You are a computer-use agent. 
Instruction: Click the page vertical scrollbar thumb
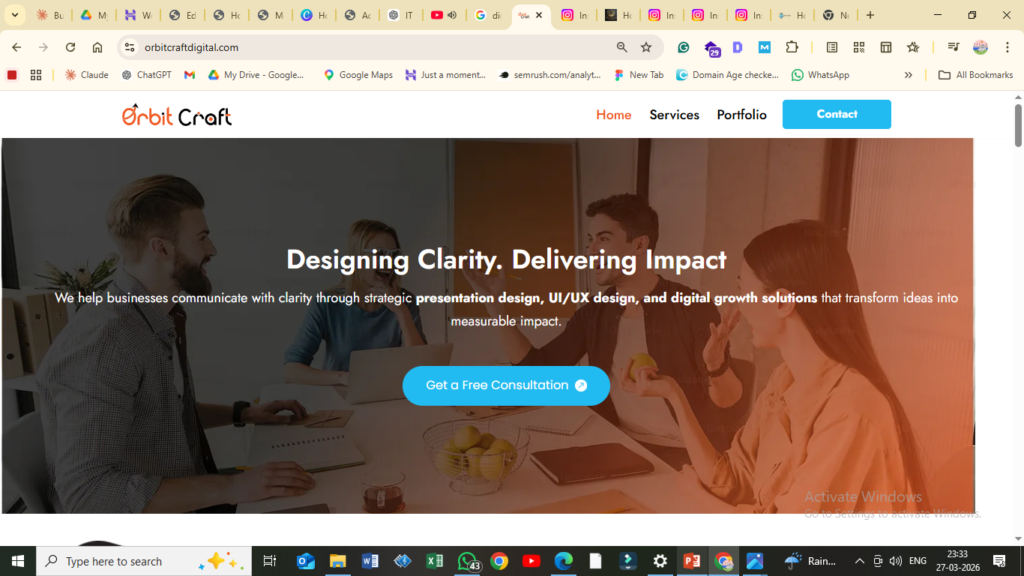(x=1017, y=125)
